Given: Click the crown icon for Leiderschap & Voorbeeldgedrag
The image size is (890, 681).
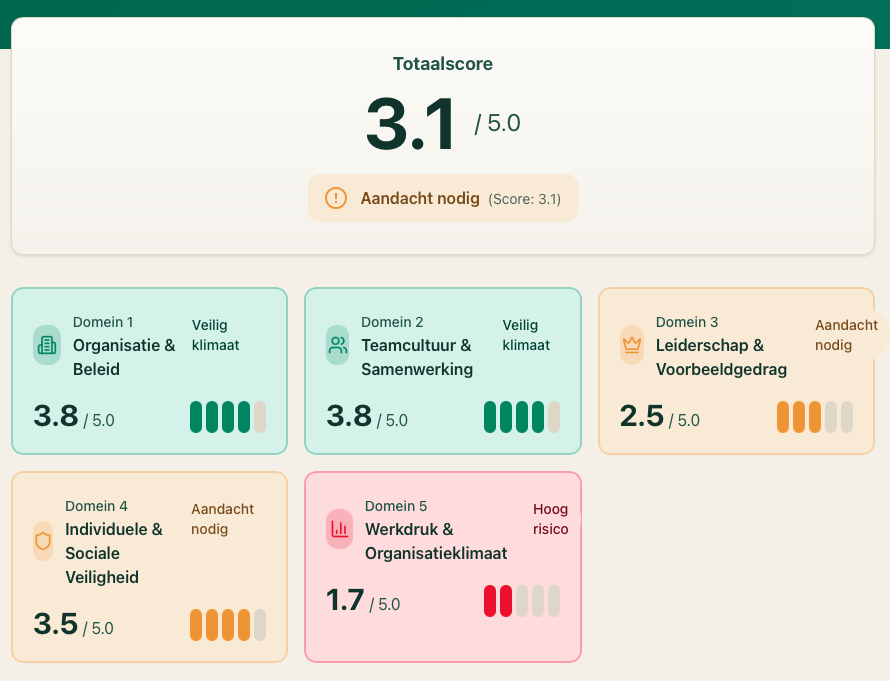Looking at the screenshot, I should (x=631, y=345).
